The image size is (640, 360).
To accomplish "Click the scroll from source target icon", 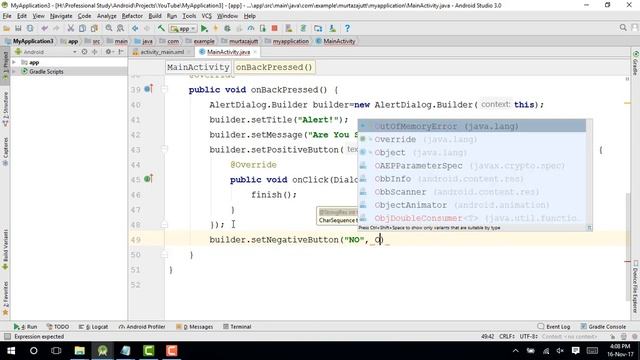I will [x=84, y=52].
